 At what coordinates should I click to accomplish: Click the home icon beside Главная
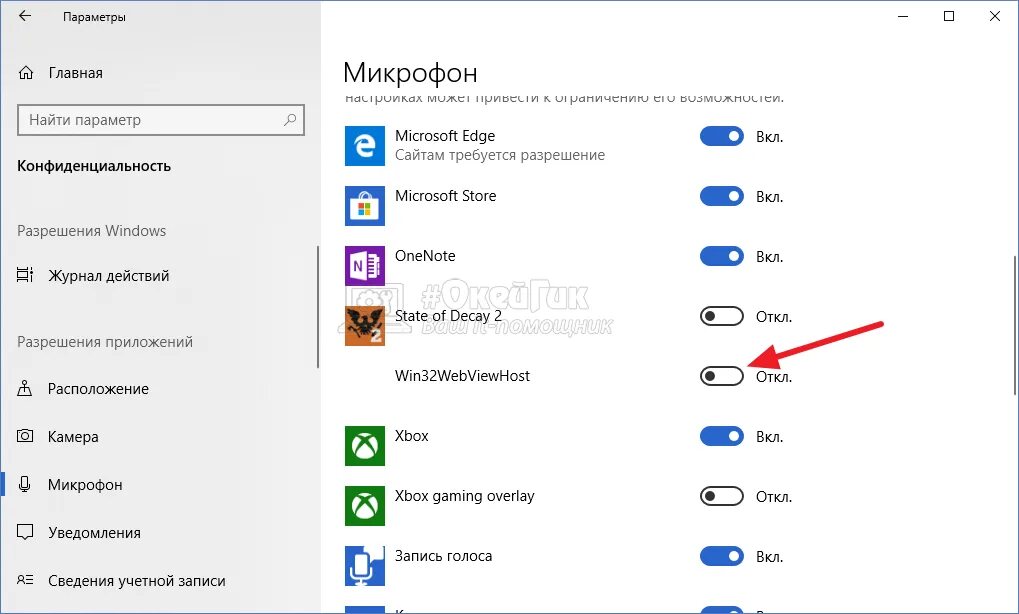coord(26,73)
